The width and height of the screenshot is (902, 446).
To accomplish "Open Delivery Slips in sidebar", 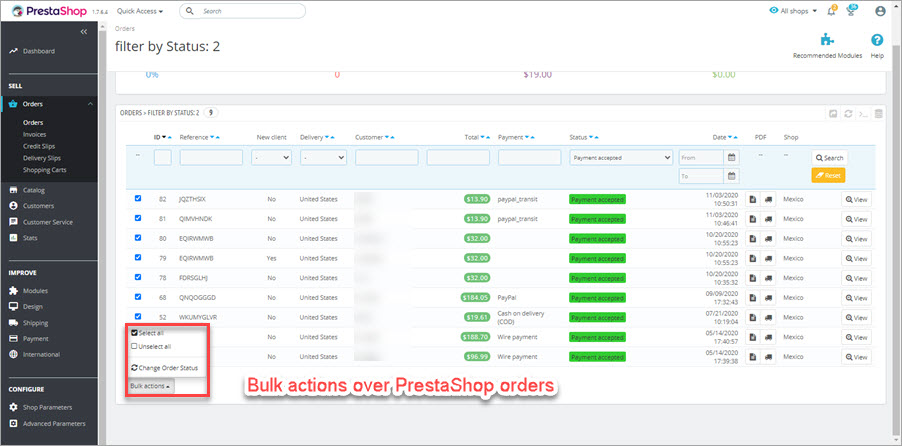I will [42, 158].
